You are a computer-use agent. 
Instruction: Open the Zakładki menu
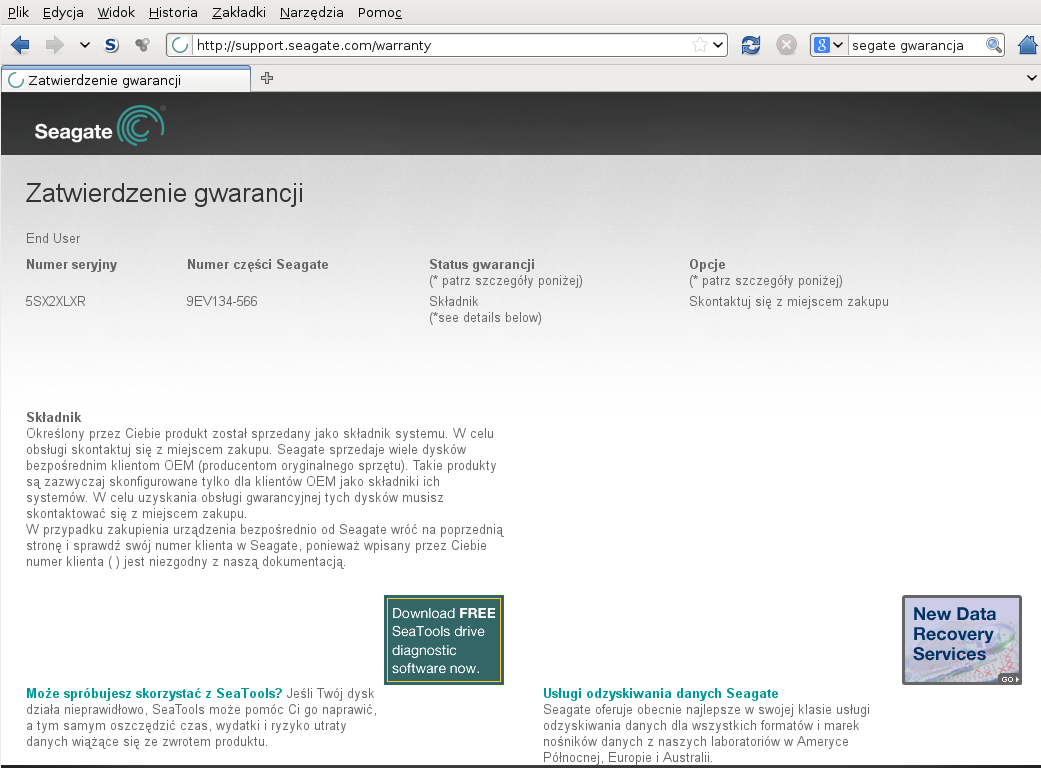tap(239, 12)
